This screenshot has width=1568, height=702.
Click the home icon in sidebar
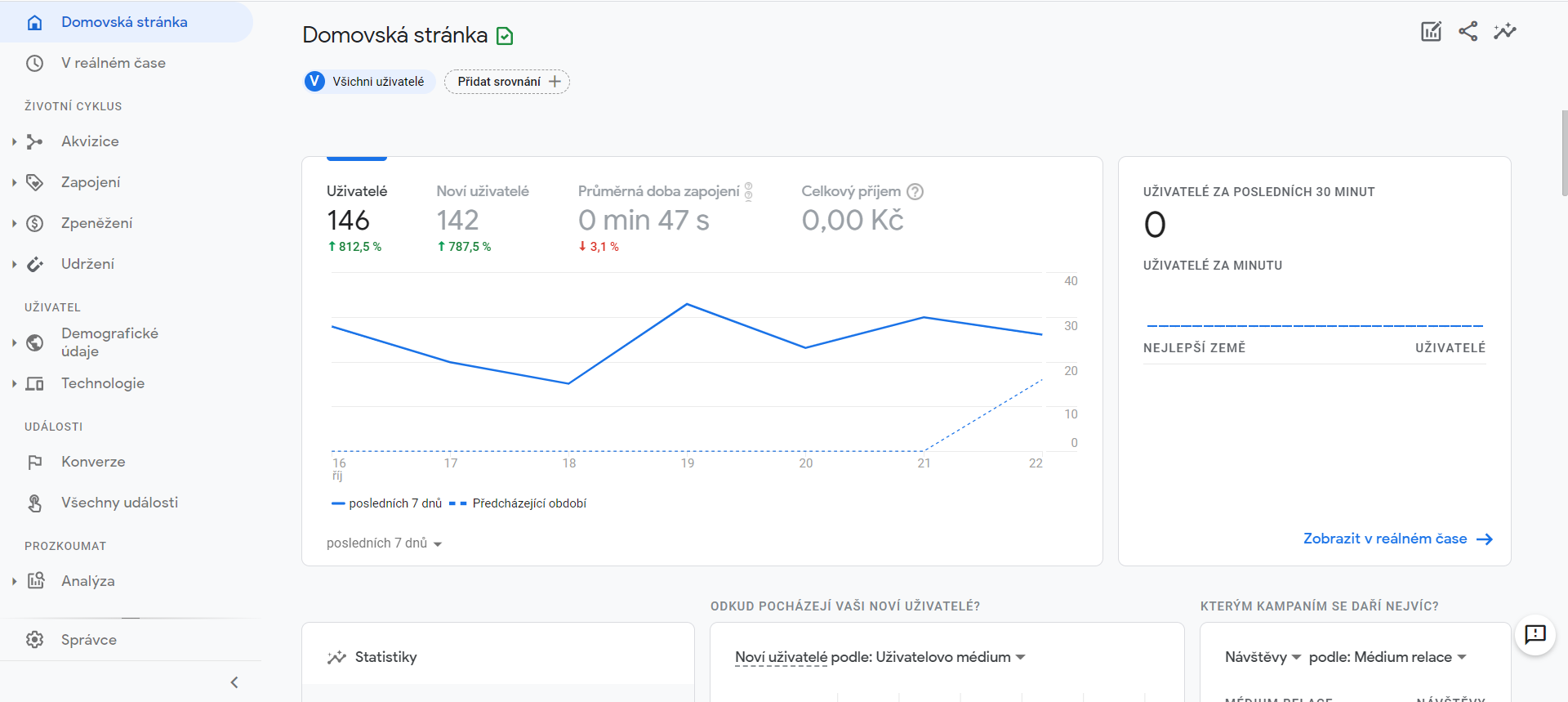point(34,22)
